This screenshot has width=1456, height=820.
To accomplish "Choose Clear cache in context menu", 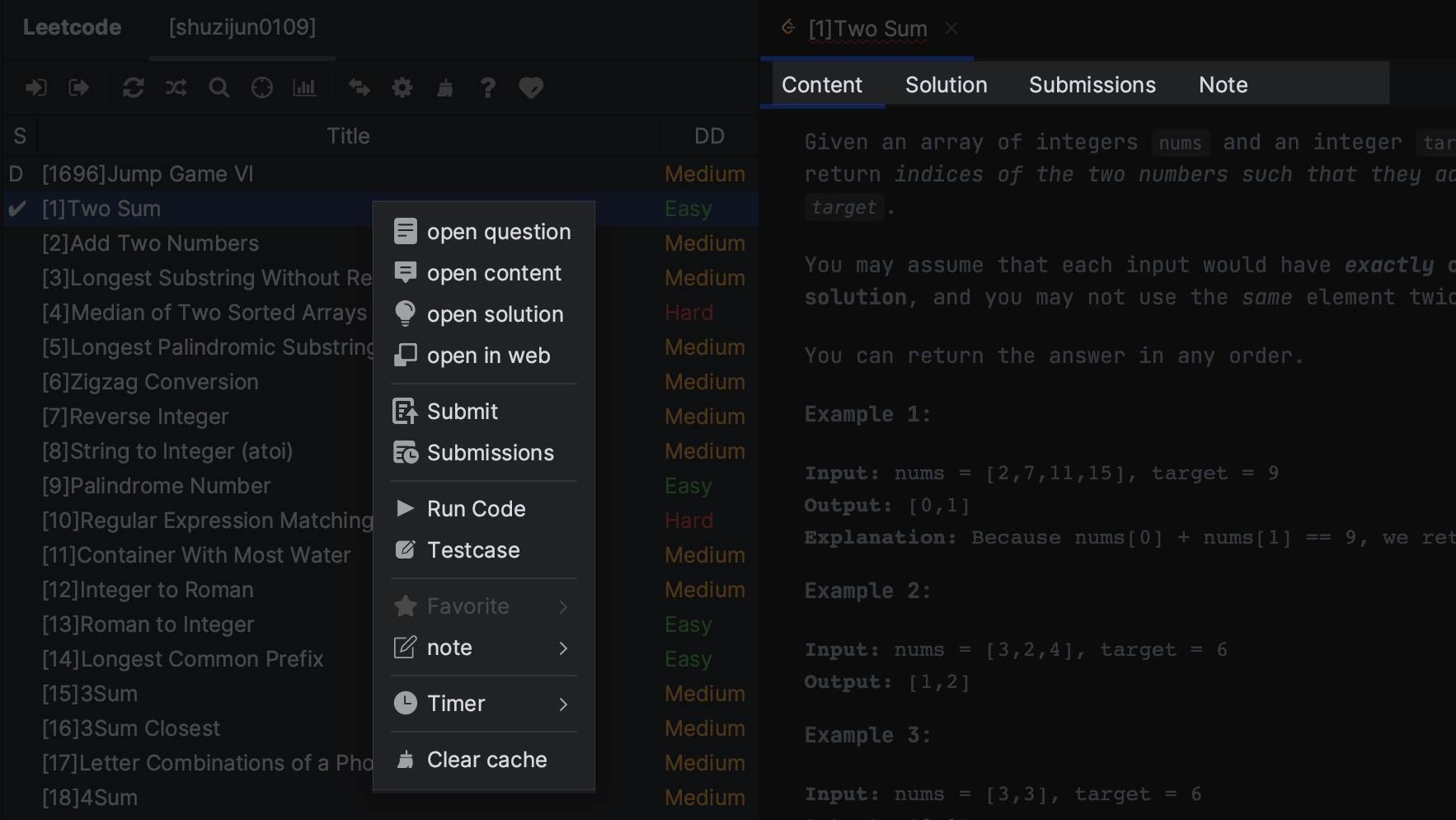I will 486,760.
